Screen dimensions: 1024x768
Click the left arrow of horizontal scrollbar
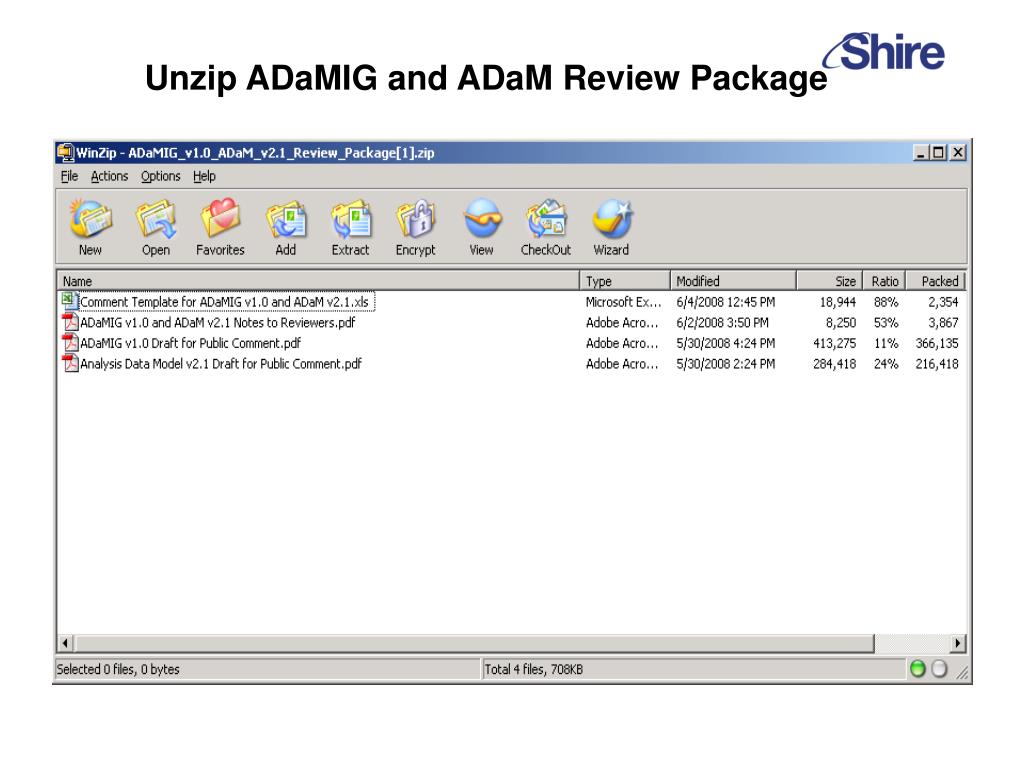(x=65, y=643)
